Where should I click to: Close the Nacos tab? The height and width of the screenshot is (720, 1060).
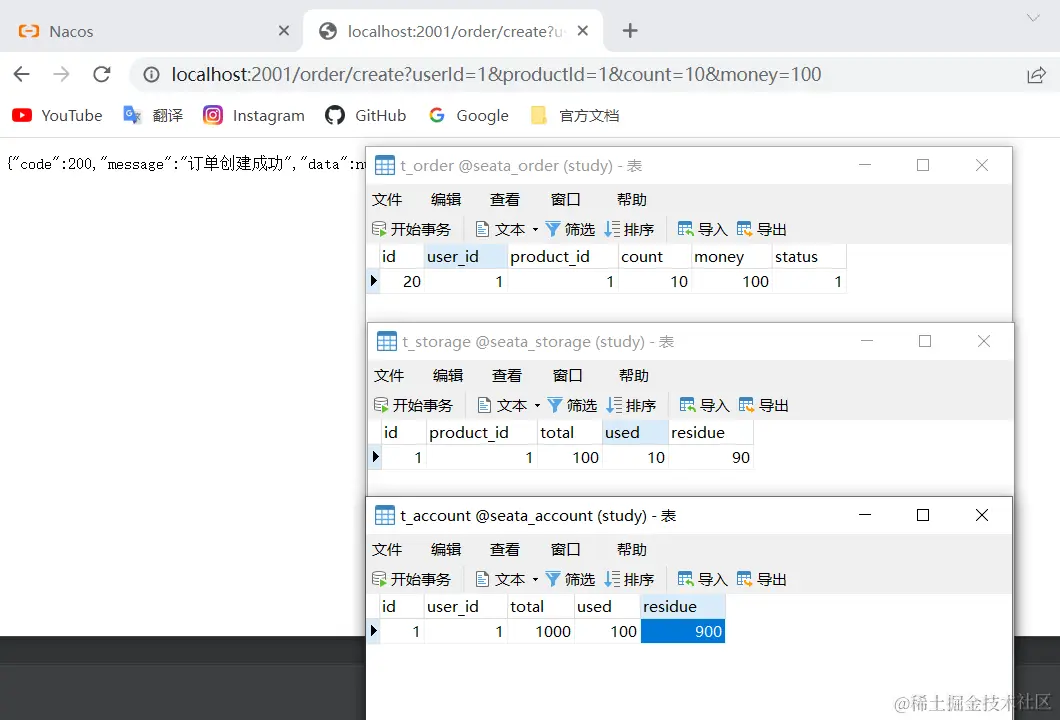click(x=284, y=31)
